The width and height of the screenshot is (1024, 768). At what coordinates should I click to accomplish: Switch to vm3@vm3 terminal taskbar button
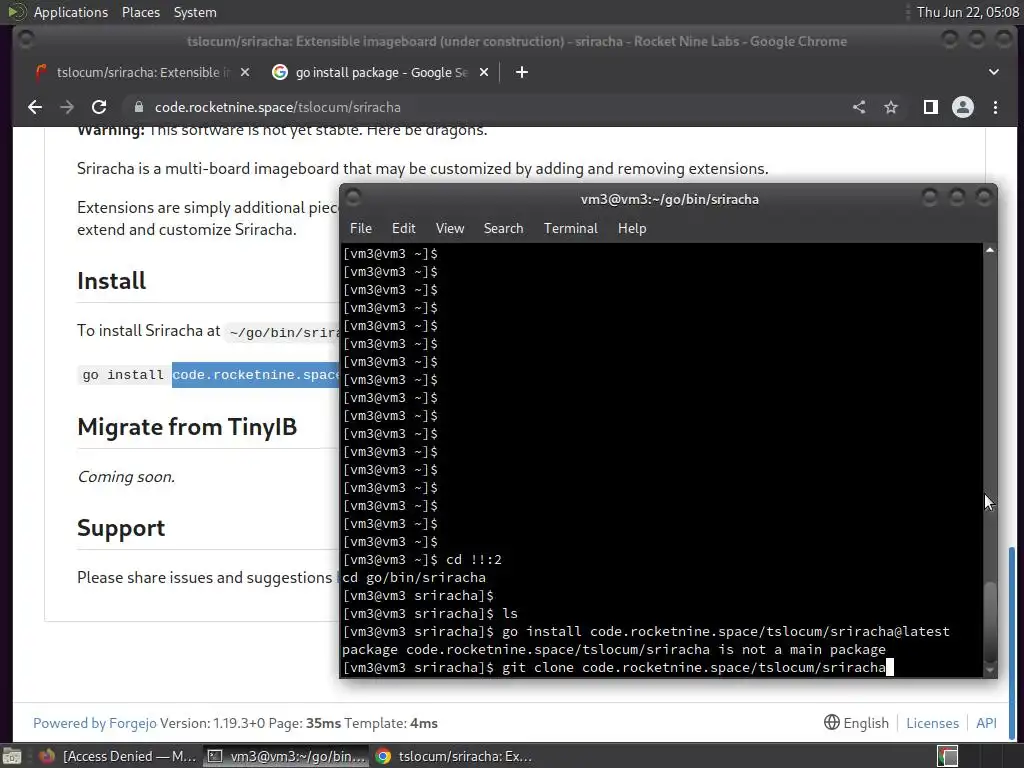(285, 756)
